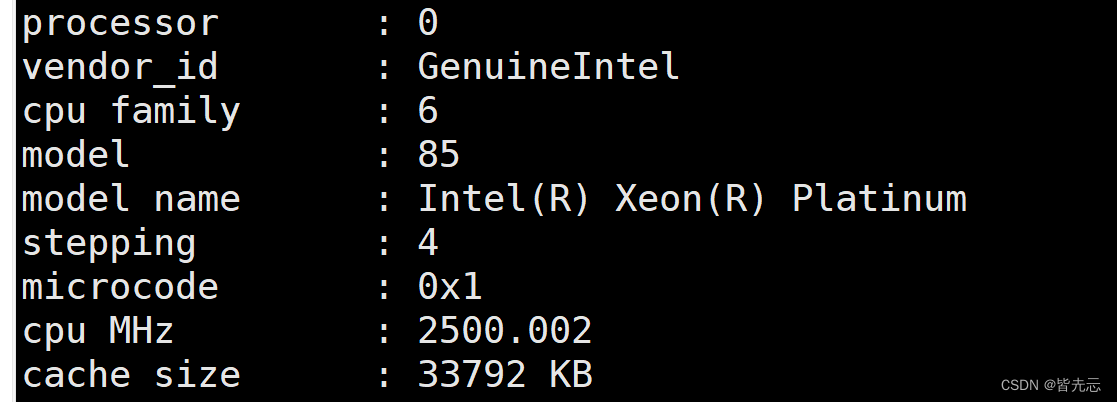Click the GenuineIntel value
The image size is (1117, 402).
click(x=549, y=66)
